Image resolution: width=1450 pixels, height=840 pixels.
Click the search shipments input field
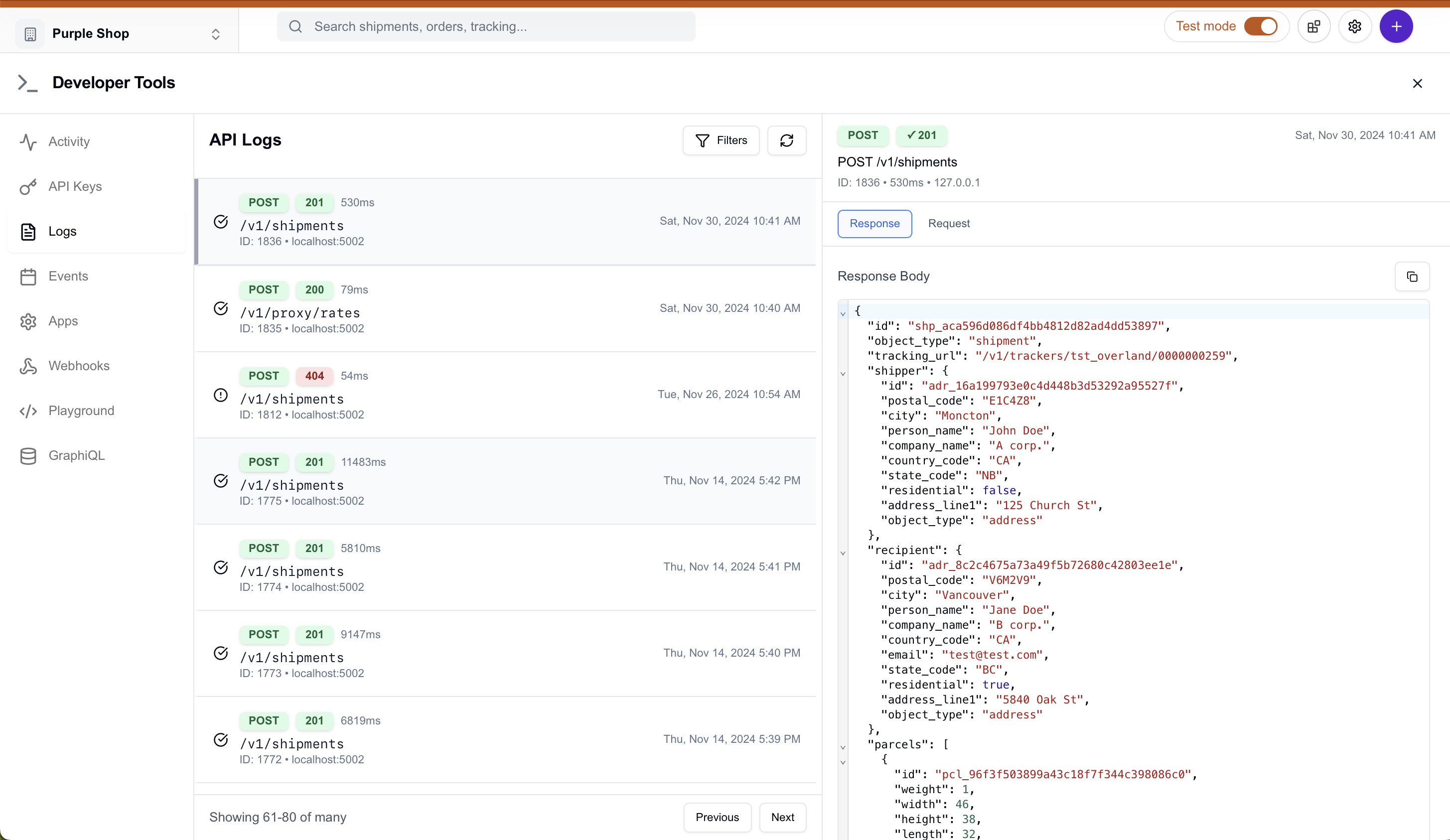pos(486,26)
